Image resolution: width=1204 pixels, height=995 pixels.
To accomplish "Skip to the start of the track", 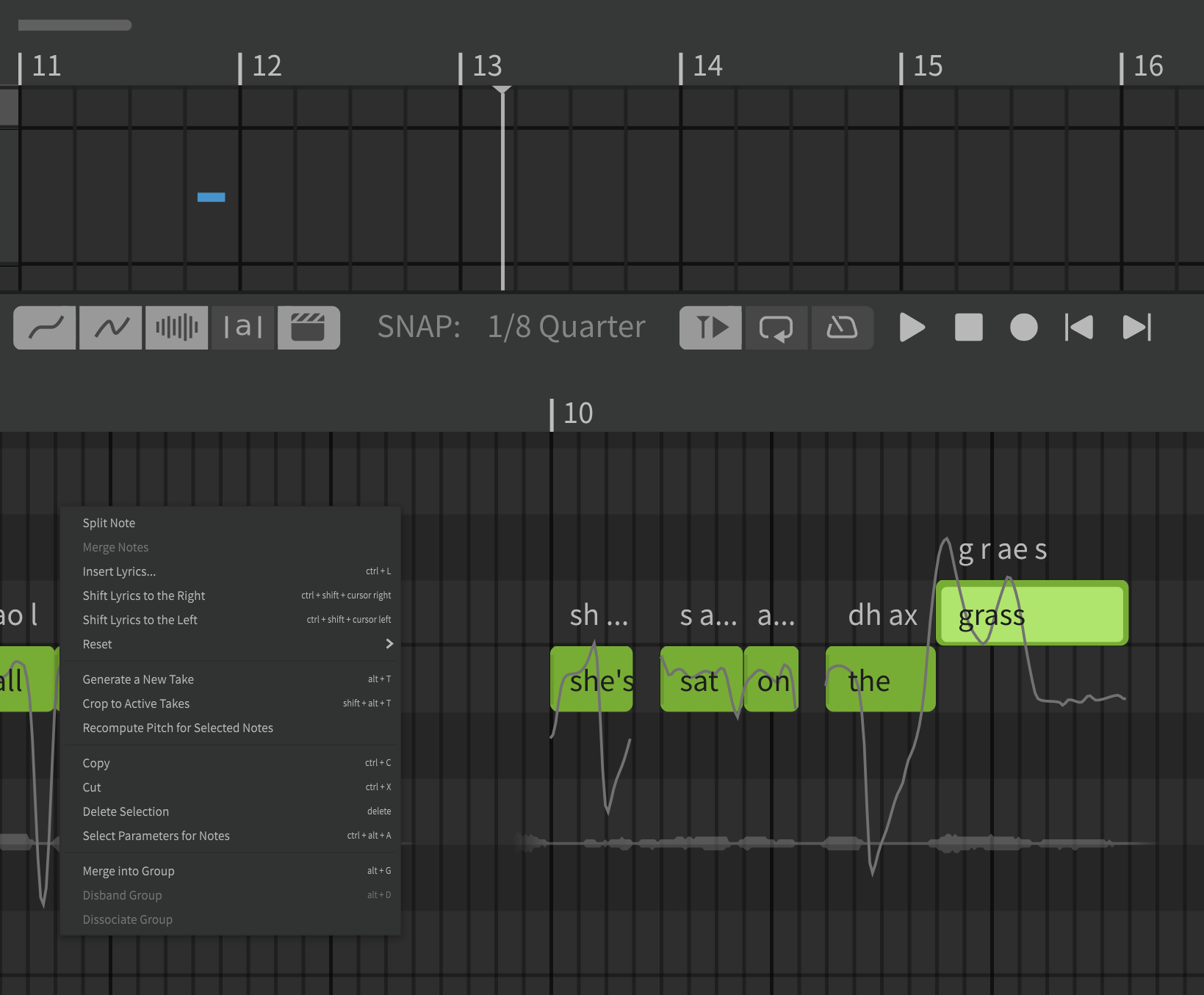I will click(x=1079, y=328).
